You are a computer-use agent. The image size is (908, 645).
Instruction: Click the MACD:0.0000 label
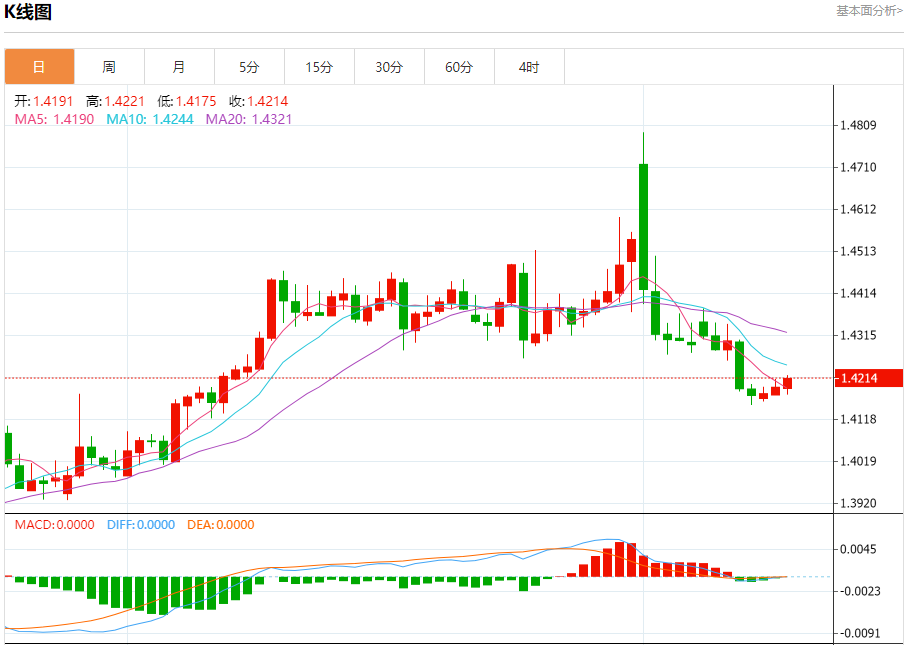[x=54, y=525]
